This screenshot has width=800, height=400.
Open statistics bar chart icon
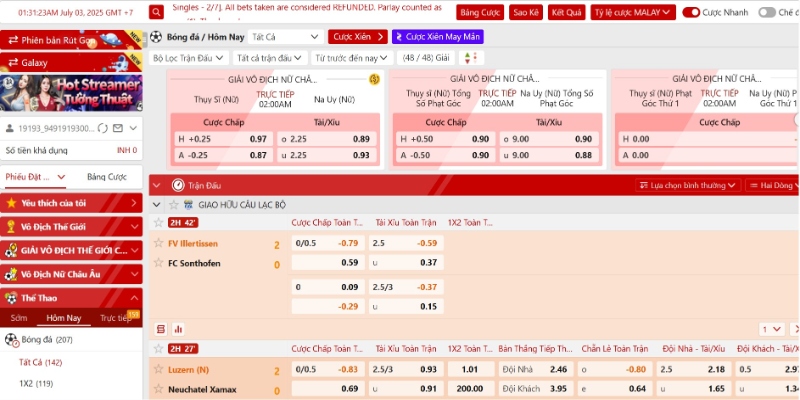pos(178,328)
